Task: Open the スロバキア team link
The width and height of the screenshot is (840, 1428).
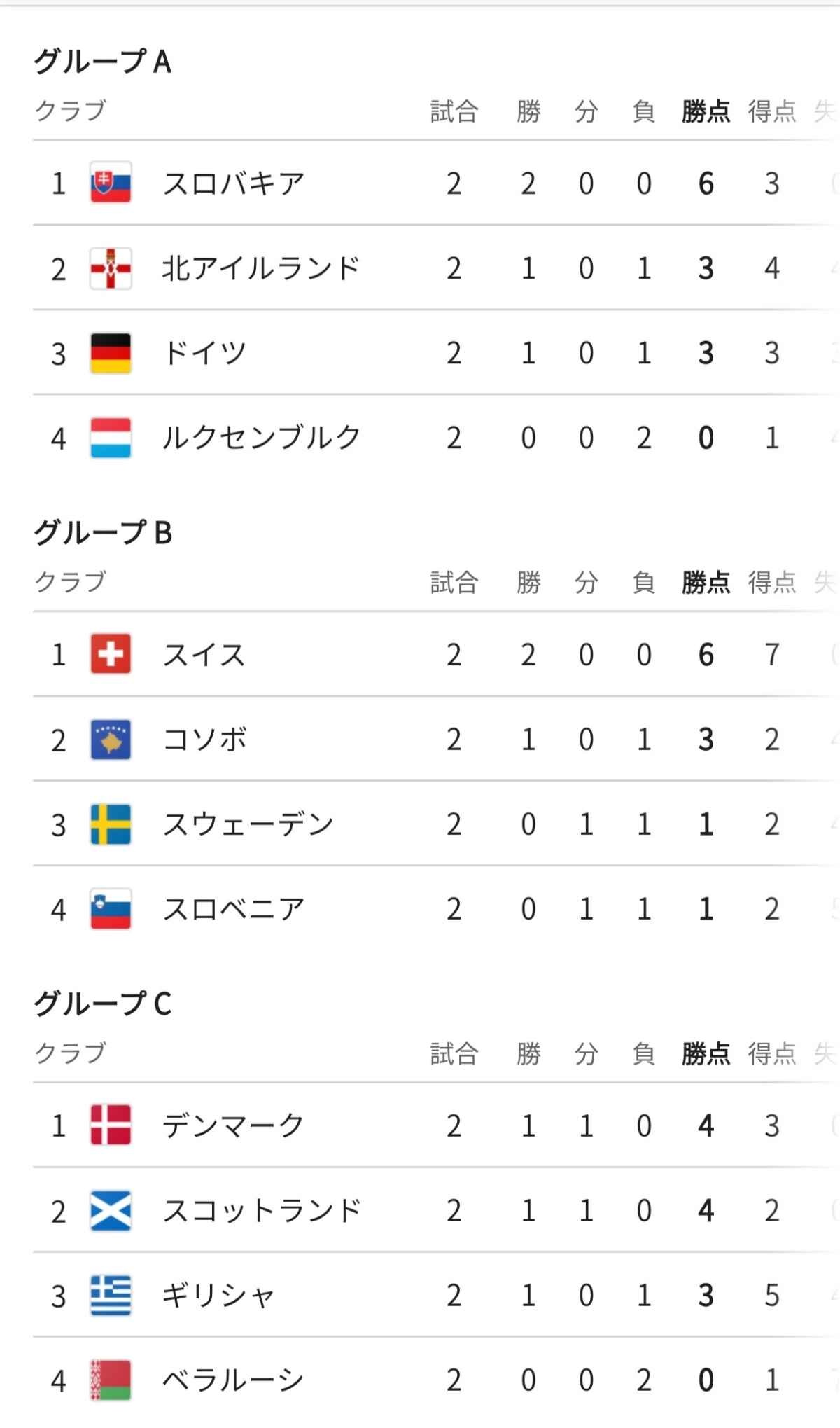Action: pyautogui.click(x=233, y=183)
